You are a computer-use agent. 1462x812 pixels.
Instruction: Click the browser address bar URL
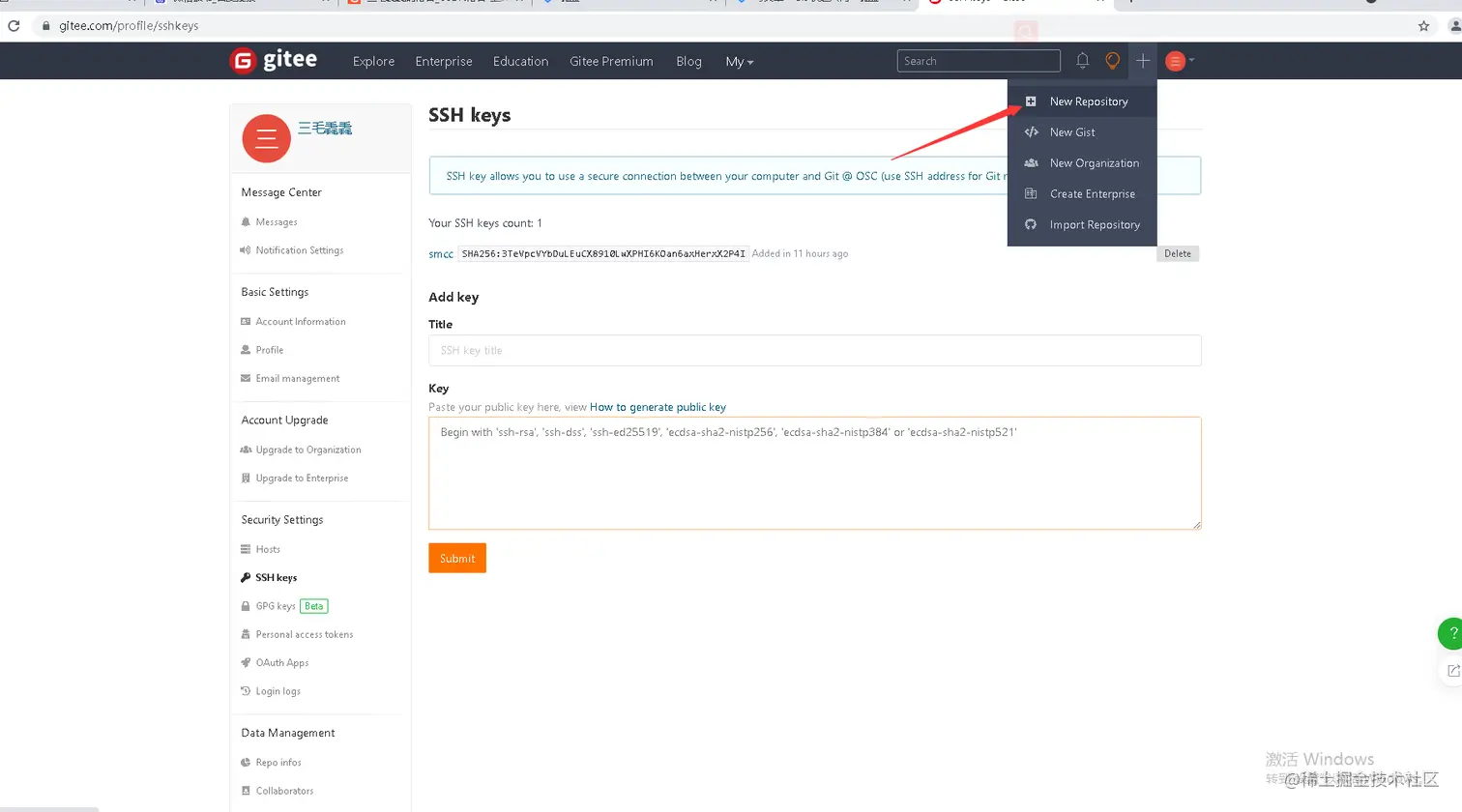(x=129, y=26)
